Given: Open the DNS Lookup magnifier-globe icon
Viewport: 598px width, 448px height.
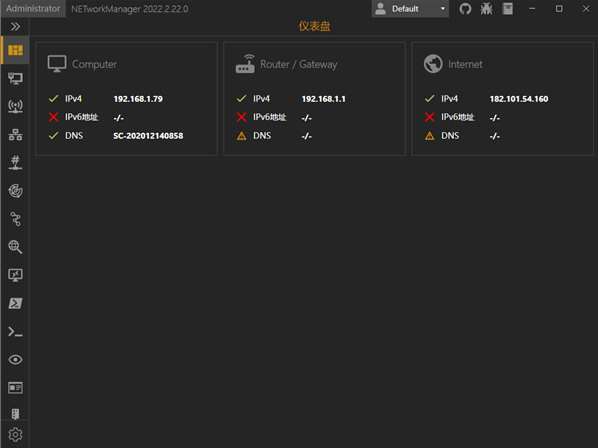Looking at the screenshot, I should tap(15, 247).
